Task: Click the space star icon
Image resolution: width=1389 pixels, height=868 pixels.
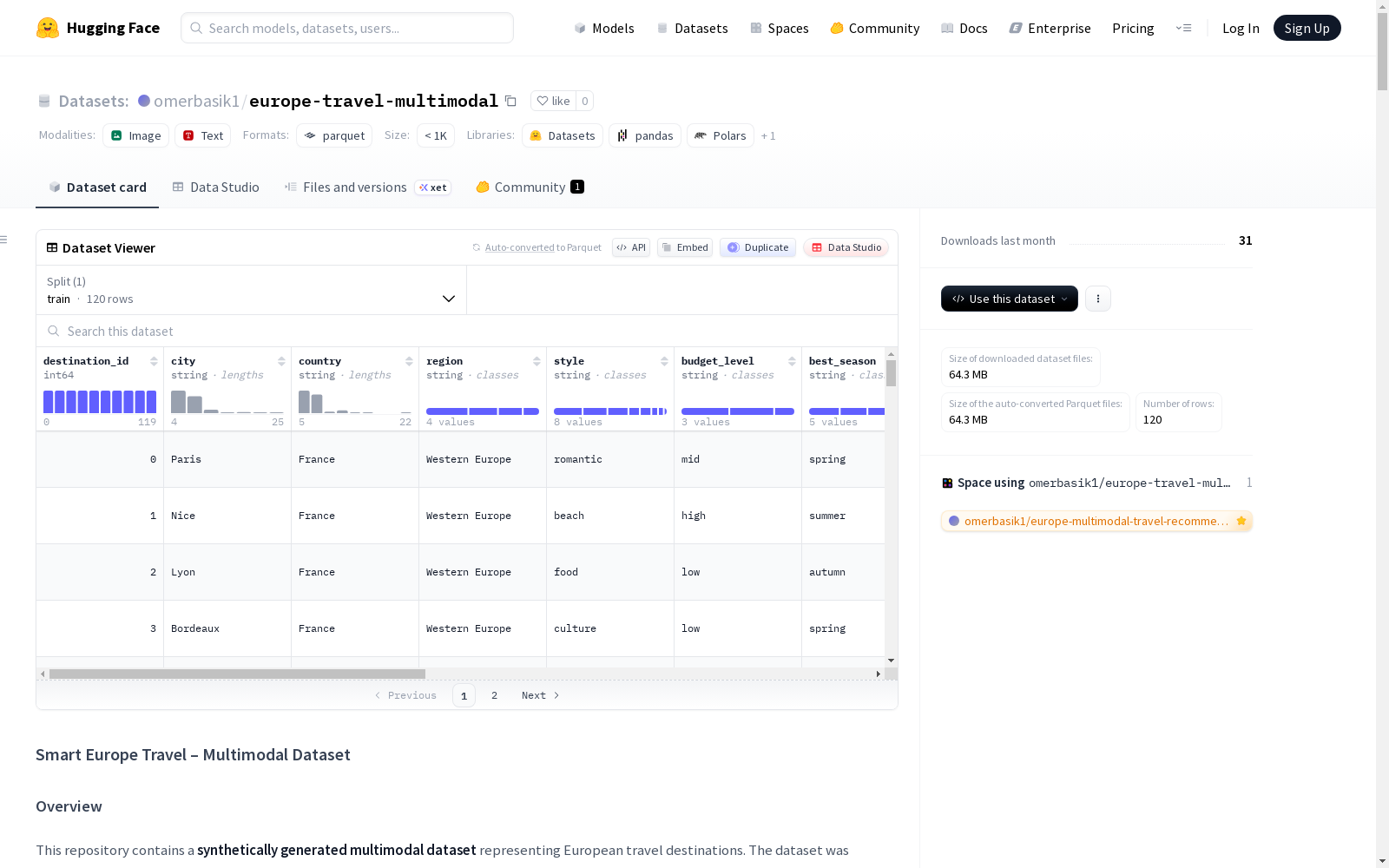Action: (1241, 521)
